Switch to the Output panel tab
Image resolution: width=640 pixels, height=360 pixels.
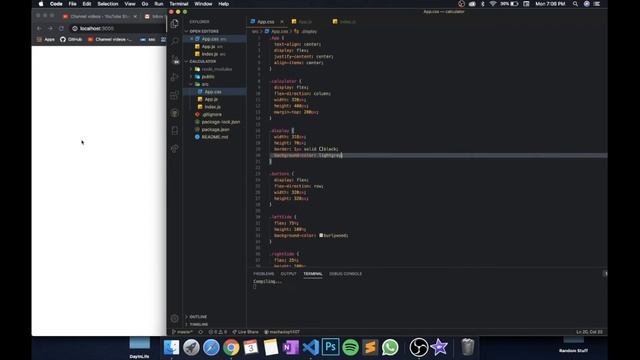click(288, 274)
